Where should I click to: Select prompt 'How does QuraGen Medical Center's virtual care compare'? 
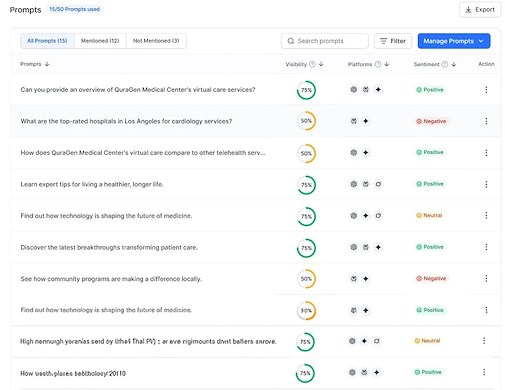pyautogui.click(x=143, y=153)
